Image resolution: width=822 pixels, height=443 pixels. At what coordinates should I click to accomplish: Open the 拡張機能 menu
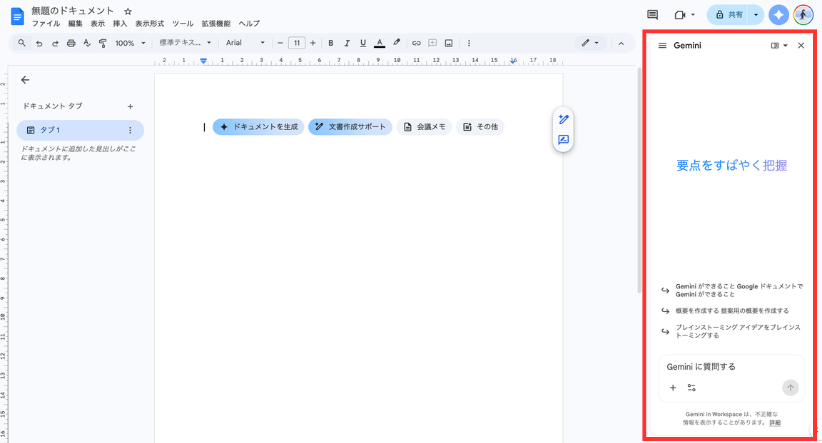pos(216,24)
